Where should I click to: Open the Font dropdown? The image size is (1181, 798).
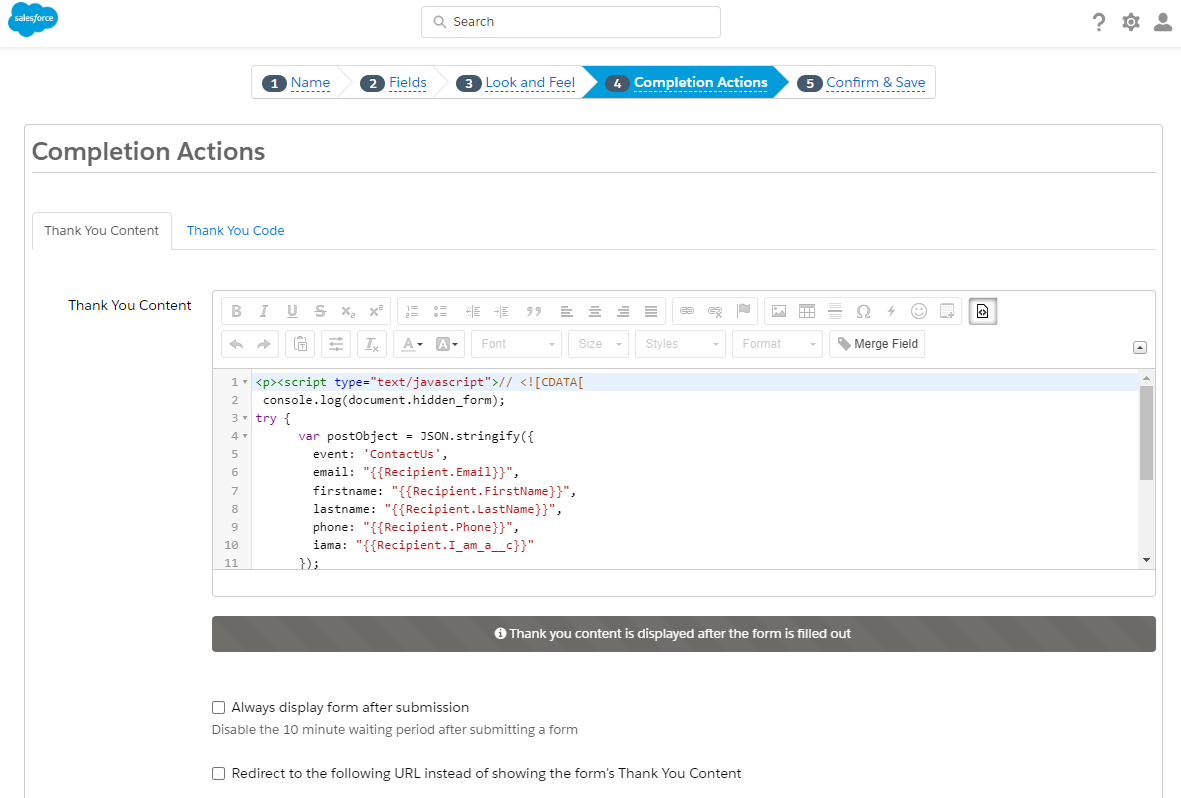pos(516,344)
